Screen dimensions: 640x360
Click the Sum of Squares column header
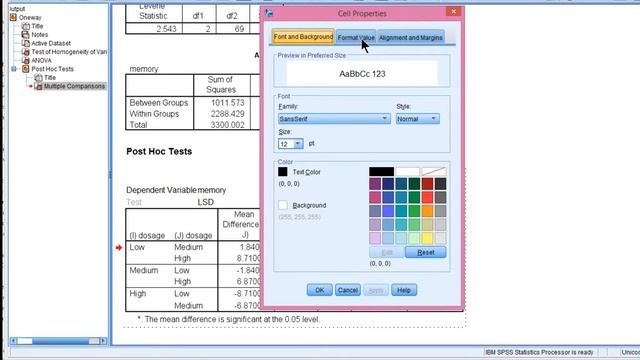(221, 84)
